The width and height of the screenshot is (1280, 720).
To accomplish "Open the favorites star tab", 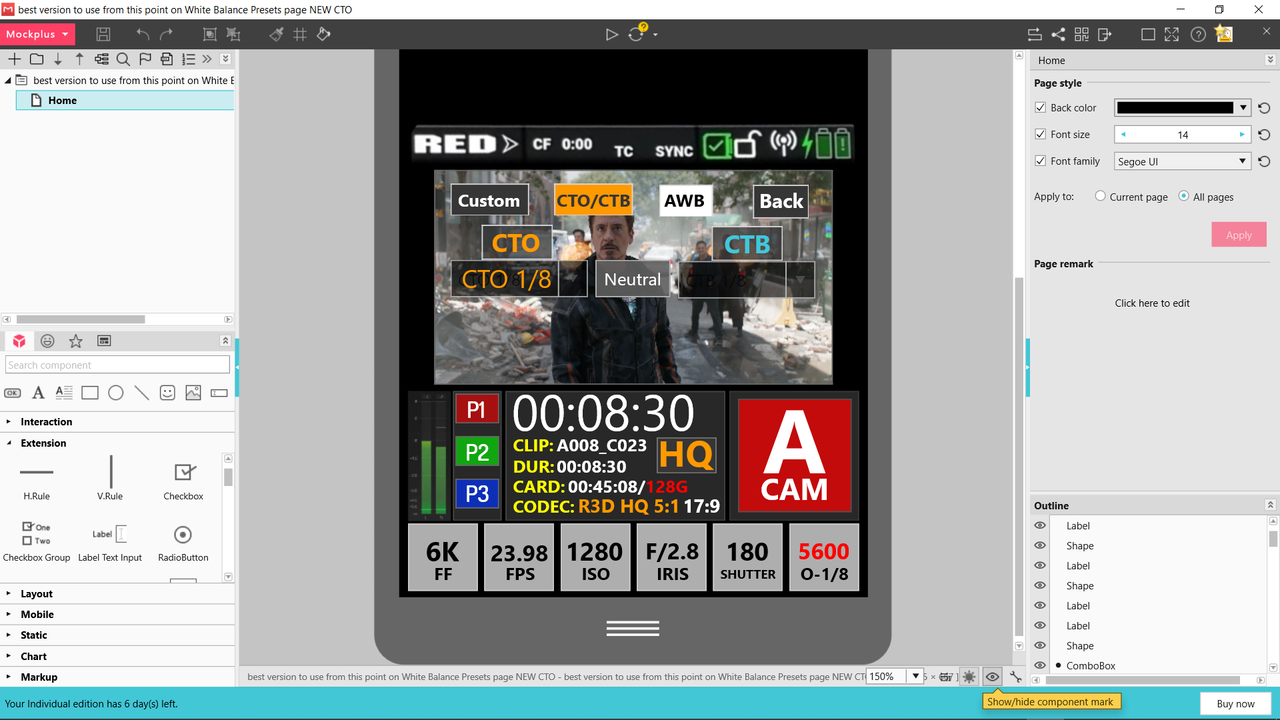I will tap(75, 341).
